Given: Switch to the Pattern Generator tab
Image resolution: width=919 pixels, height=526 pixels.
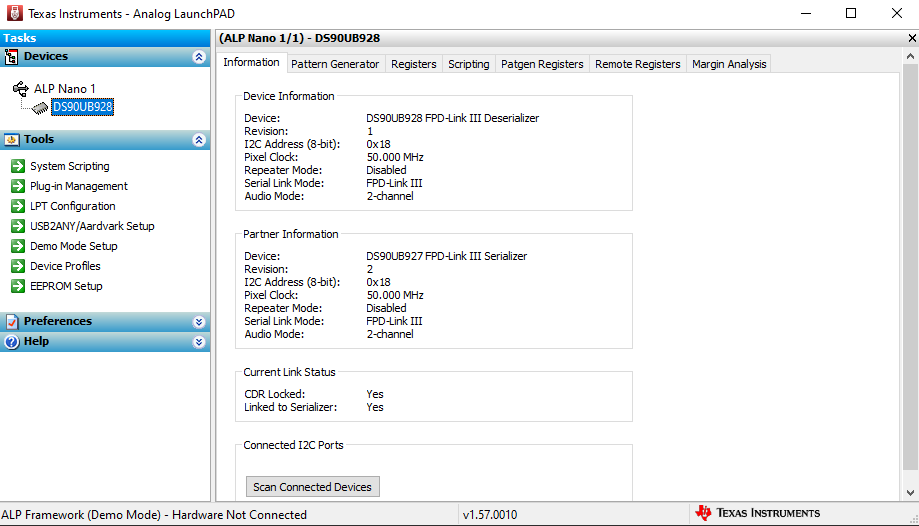Looking at the screenshot, I should coord(335,64).
